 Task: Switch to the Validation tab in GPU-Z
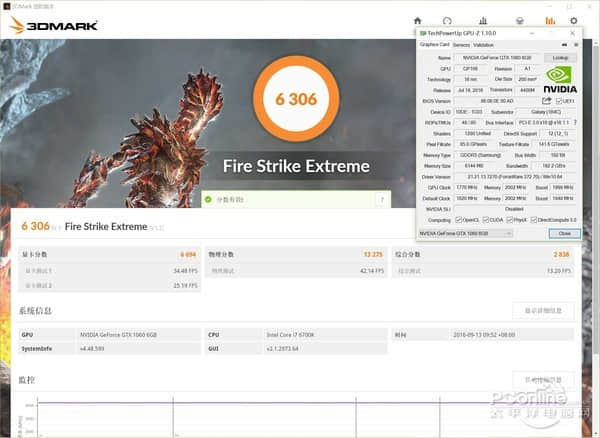(483, 45)
